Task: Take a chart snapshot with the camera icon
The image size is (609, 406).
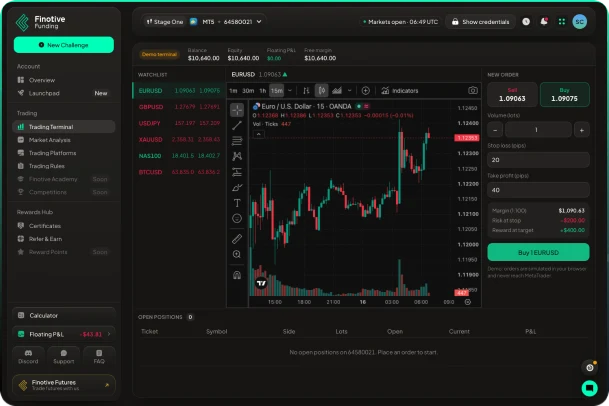Action: tap(473, 91)
